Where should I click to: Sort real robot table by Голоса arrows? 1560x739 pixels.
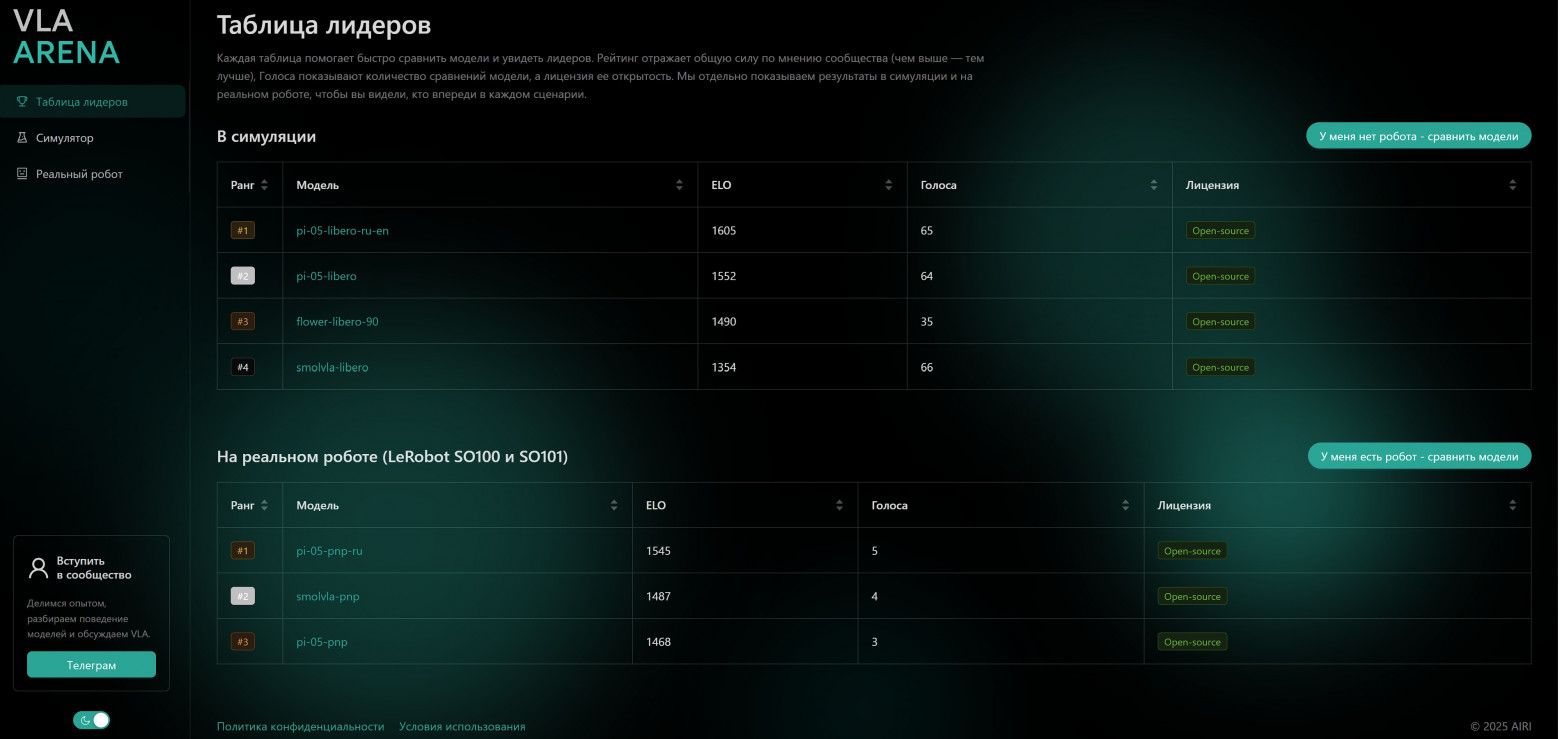pyautogui.click(x=1126, y=506)
